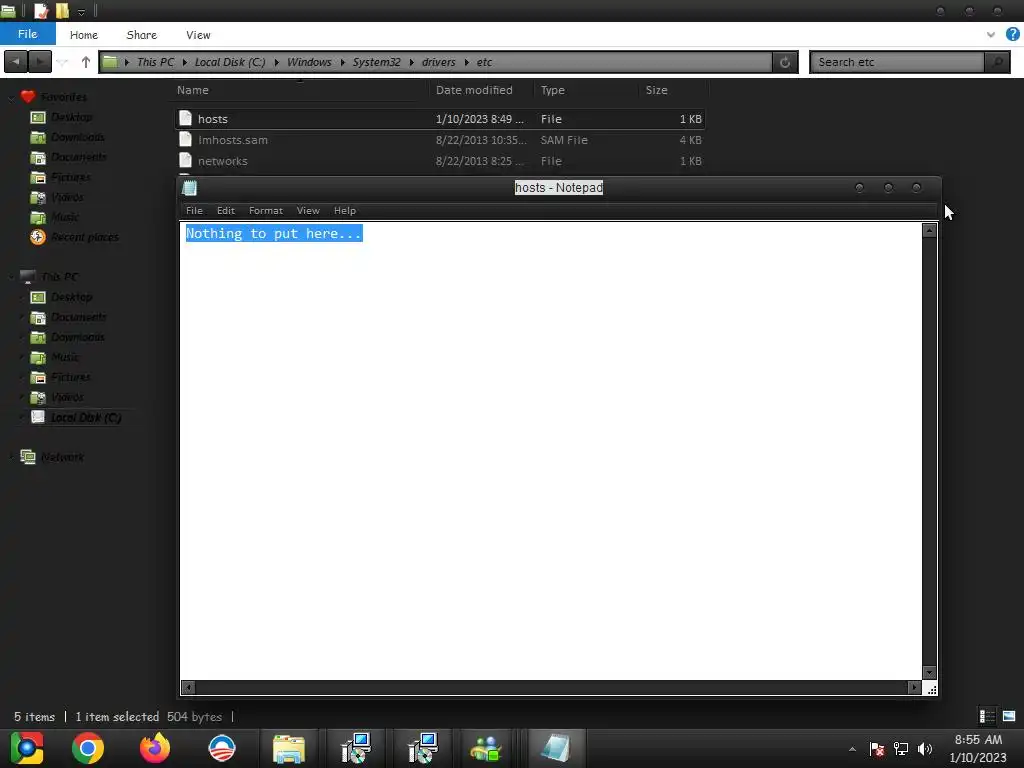
Task: Open the Notepad taskbar button
Action: (555, 748)
